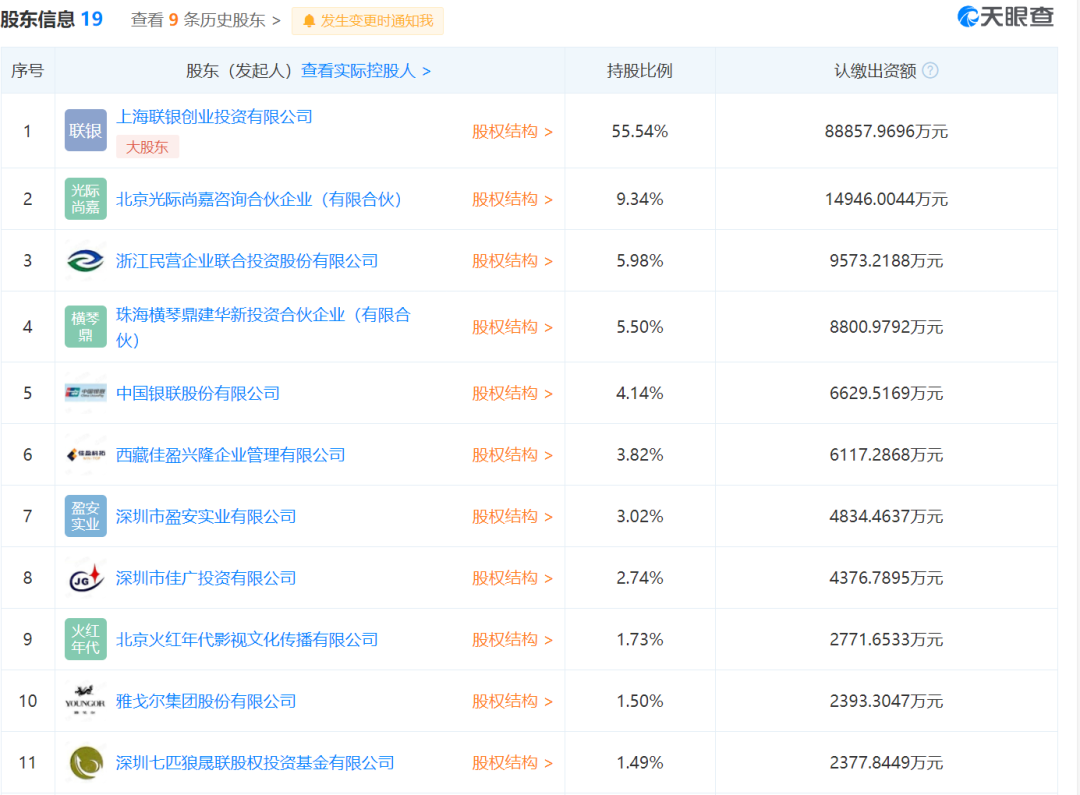Click the bell button 发生变更时通知我

[x=368, y=21]
